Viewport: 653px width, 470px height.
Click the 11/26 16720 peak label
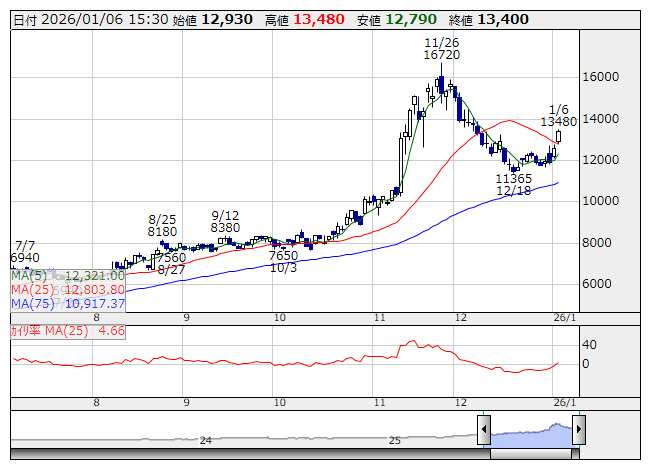441,49
